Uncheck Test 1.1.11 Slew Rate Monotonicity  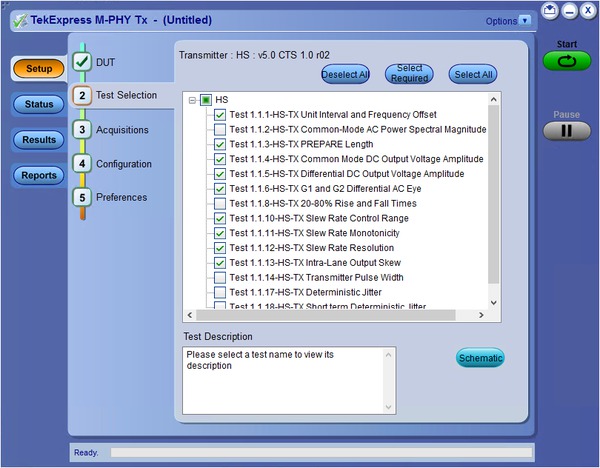(x=220, y=233)
